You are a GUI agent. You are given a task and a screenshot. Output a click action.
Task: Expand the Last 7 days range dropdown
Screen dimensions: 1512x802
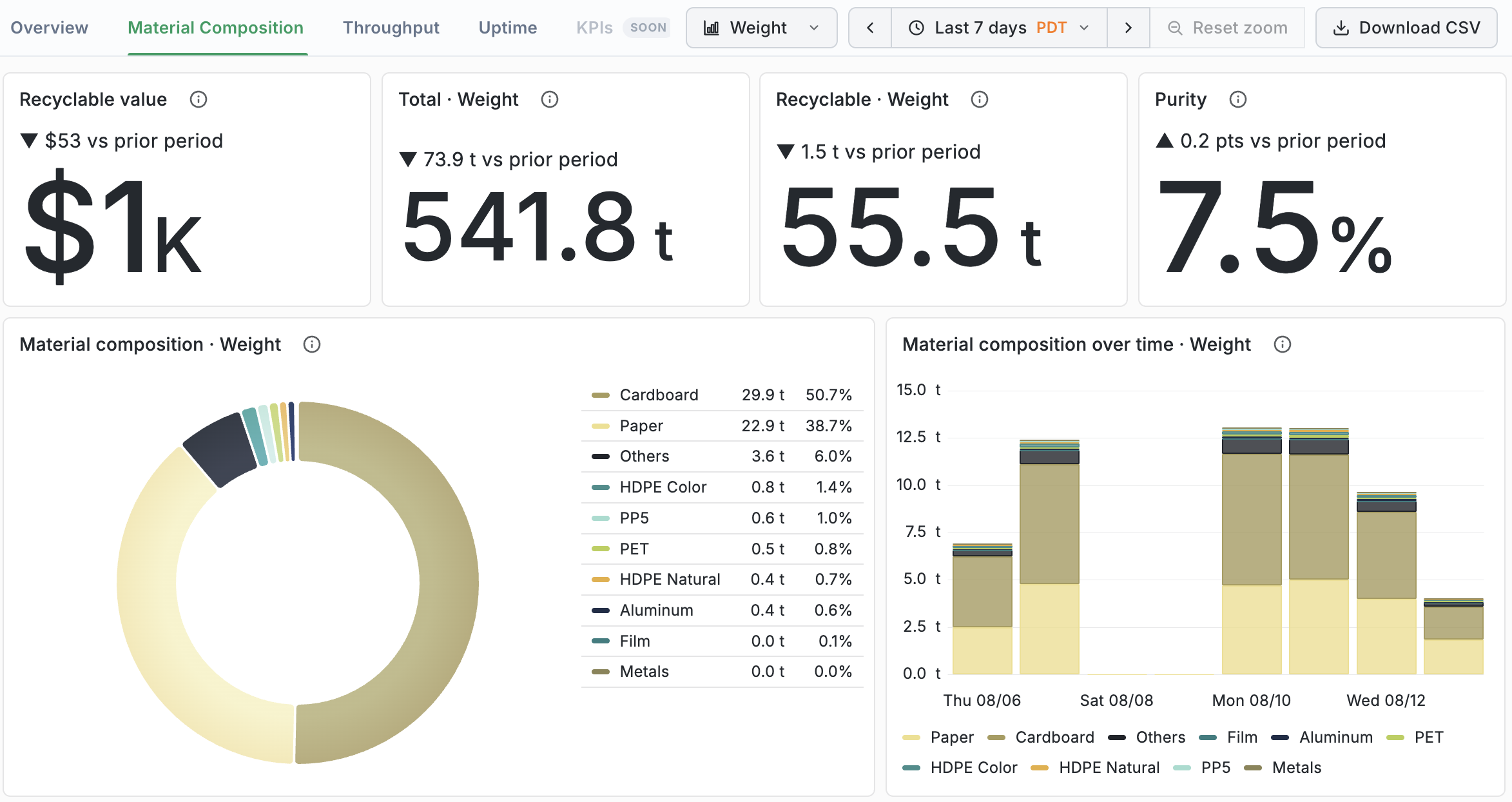coord(999,28)
